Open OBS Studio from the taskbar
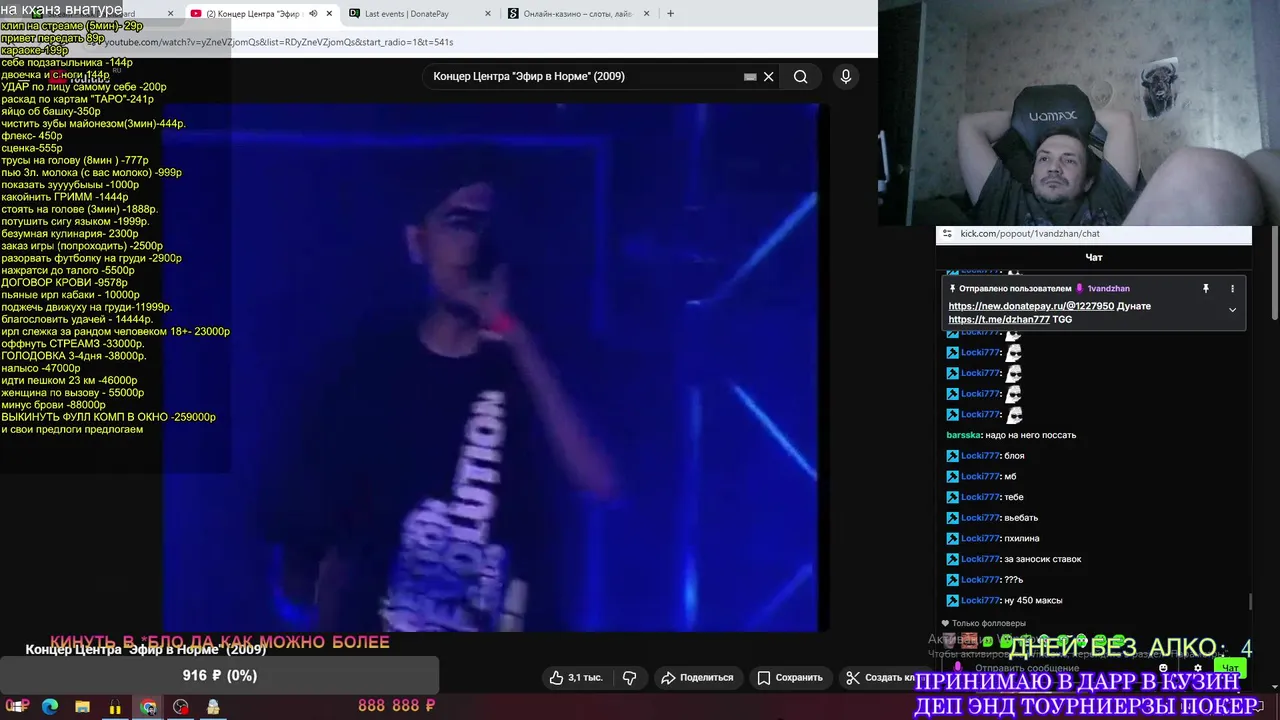Image resolution: width=1280 pixels, height=720 pixels. click(x=180, y=706)
